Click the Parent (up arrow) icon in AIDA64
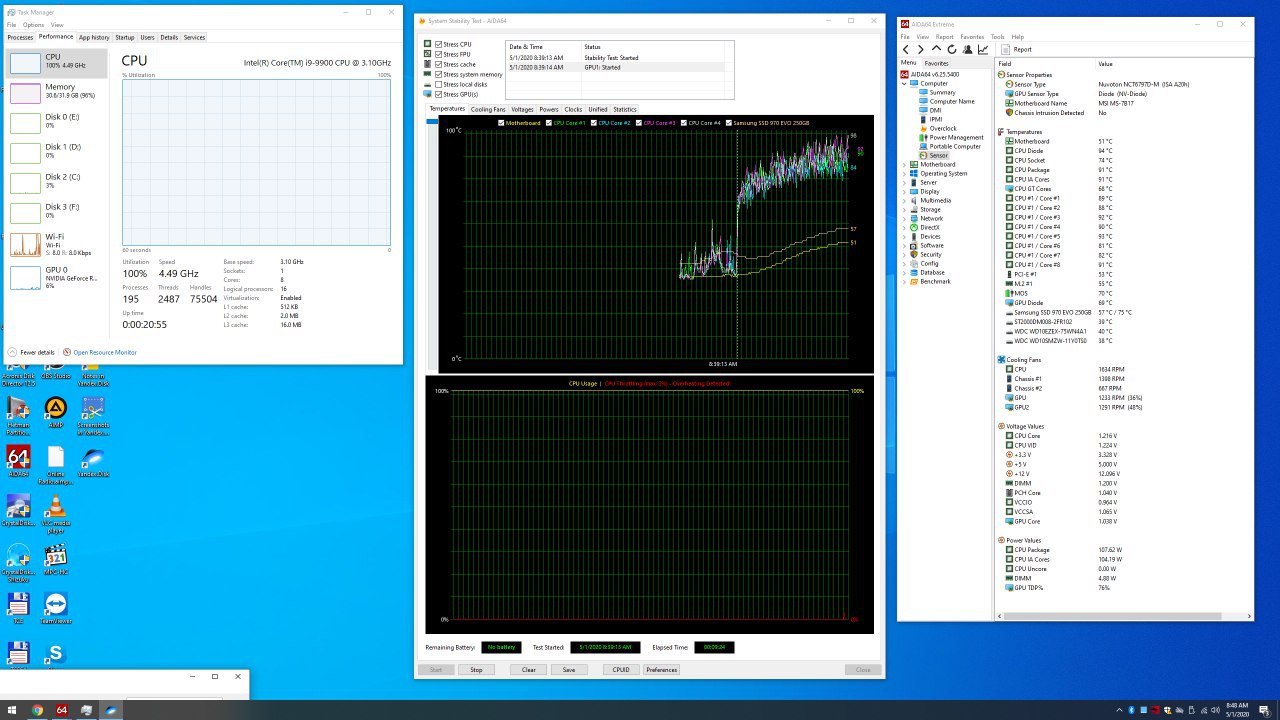Screen dimensions: 1280x720 click(936, 49)
